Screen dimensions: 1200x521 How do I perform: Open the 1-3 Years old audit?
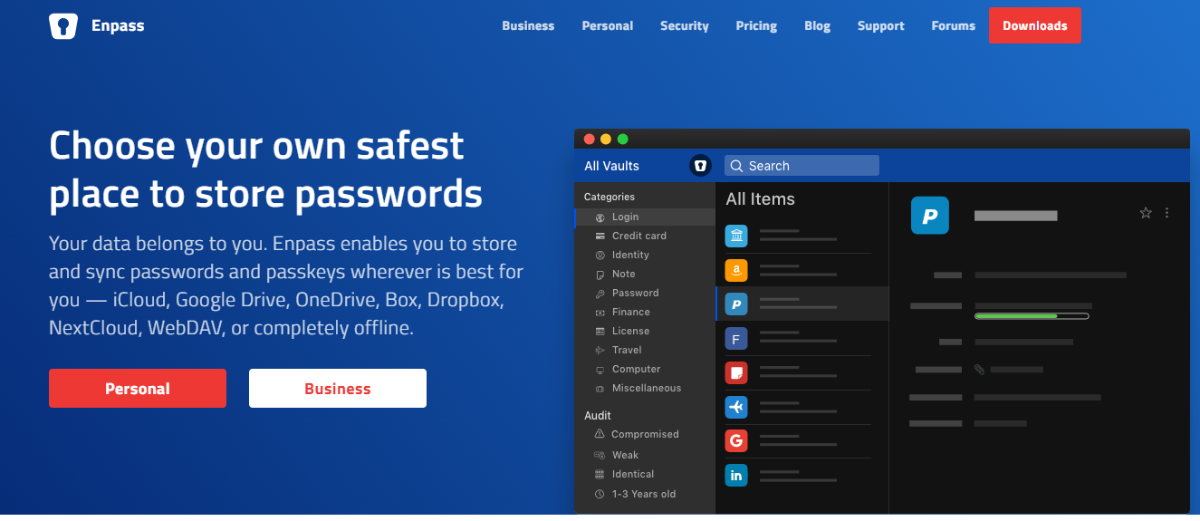pyautogui.click(x=645, y=494)
